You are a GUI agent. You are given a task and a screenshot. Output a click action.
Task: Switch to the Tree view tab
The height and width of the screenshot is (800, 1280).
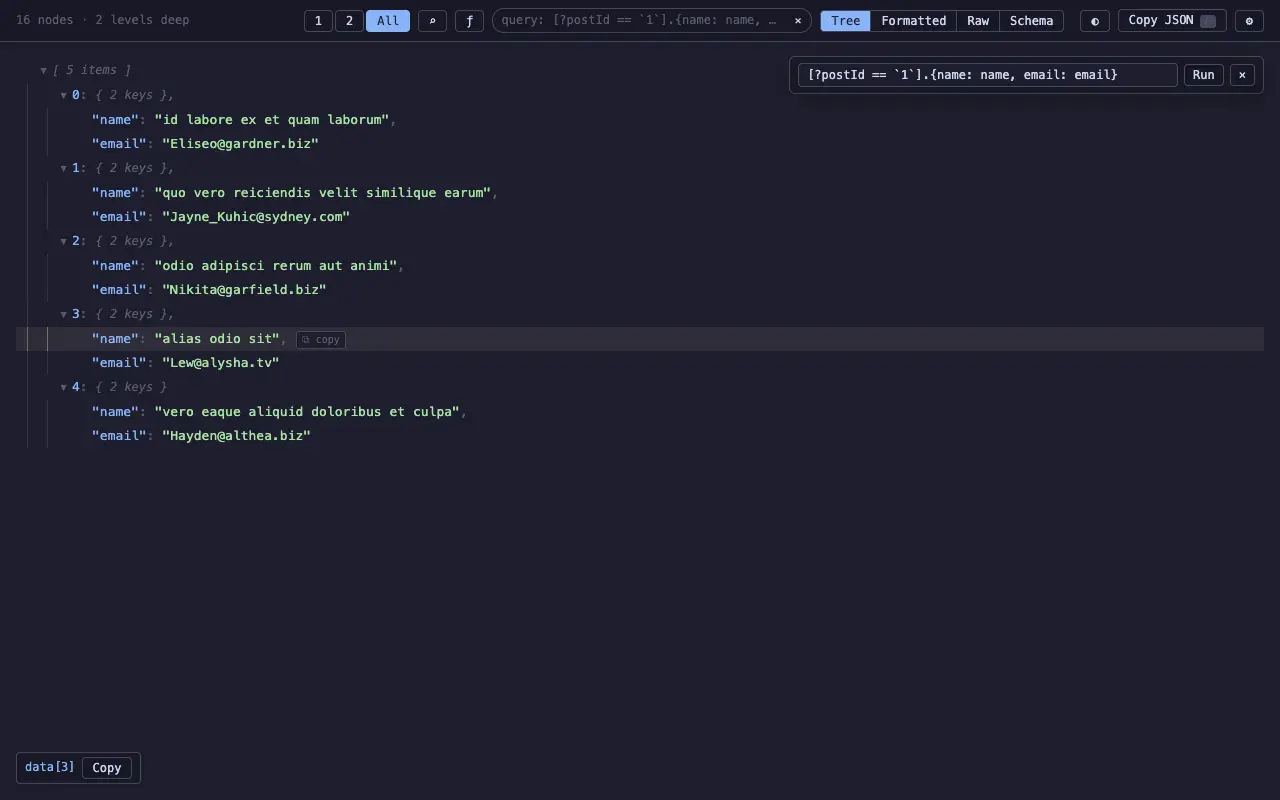click(x=845, y=21)
